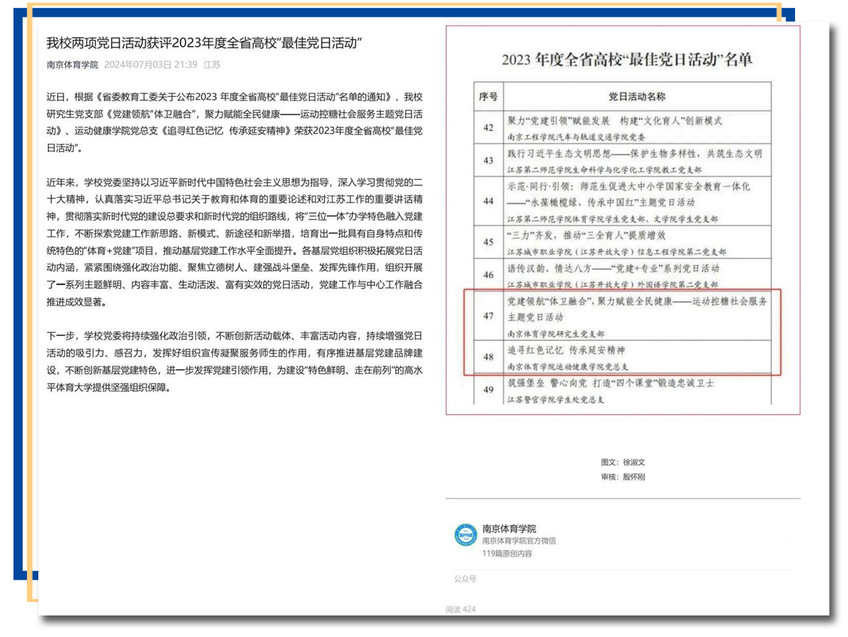This screenshot has height=637, width=848.
Task: Click the 江苏 location label
Action: click(x=211, y=65)
